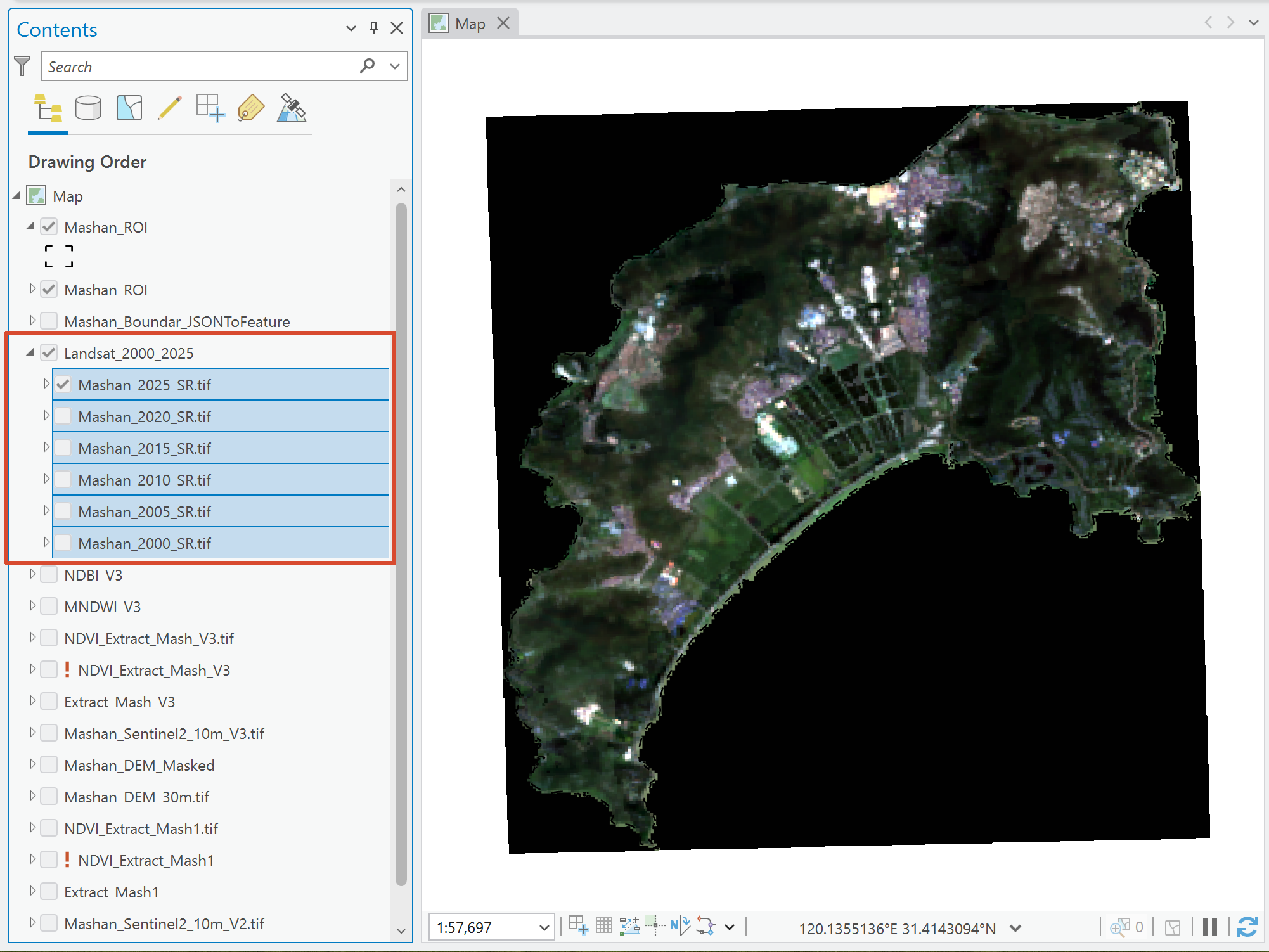
Task: Collapse the Map node in tree
Action: coord(16,195)
